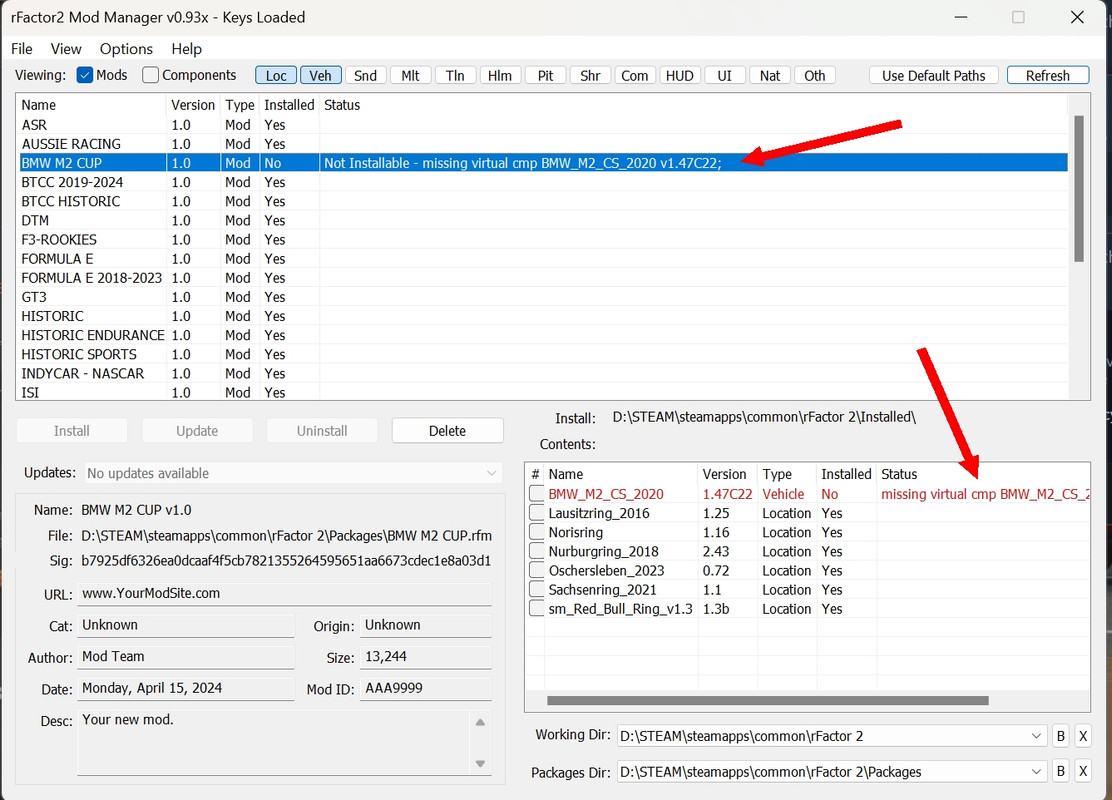Toggle the Snd filter button
This screenshot has height=800, width=1112.
point(365,76)
